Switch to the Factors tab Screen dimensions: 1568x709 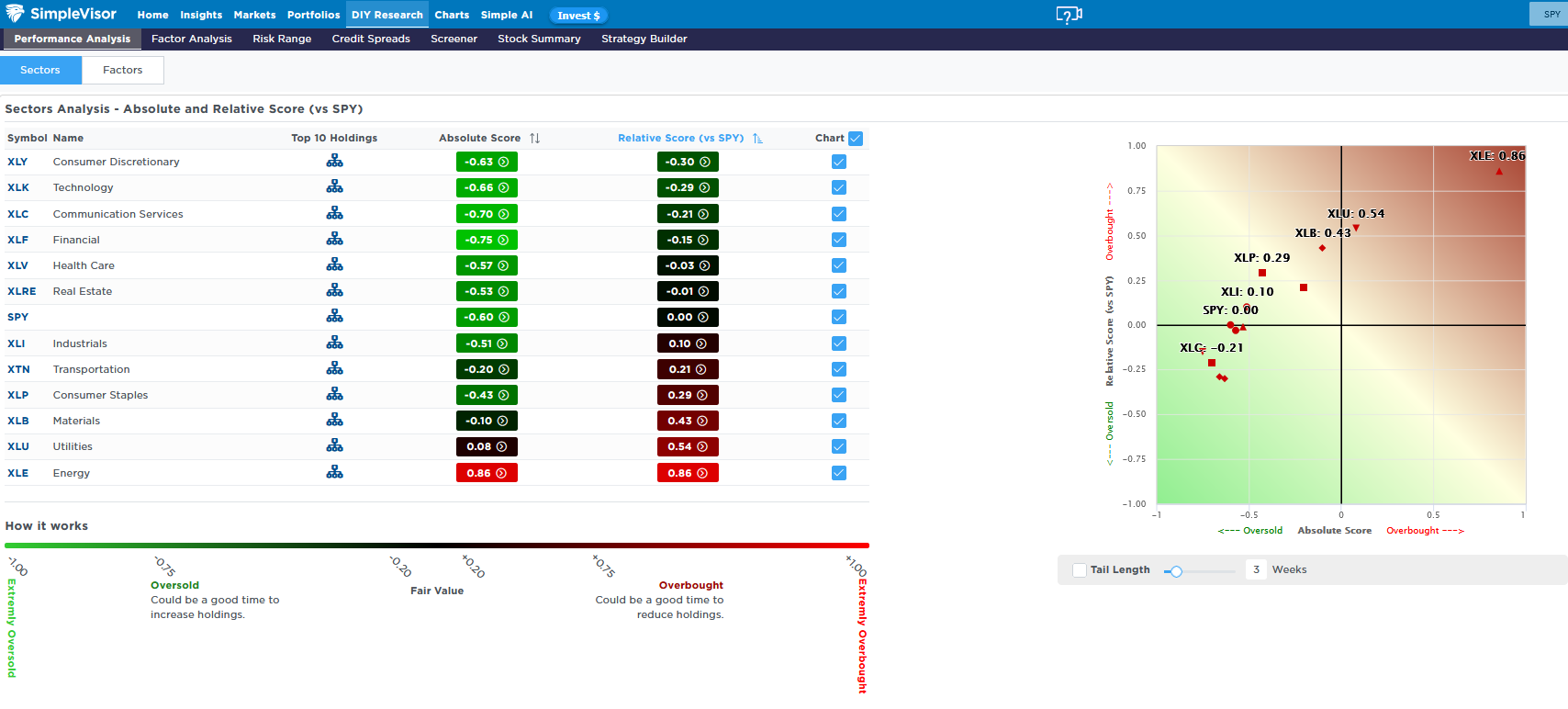[123, 70]
